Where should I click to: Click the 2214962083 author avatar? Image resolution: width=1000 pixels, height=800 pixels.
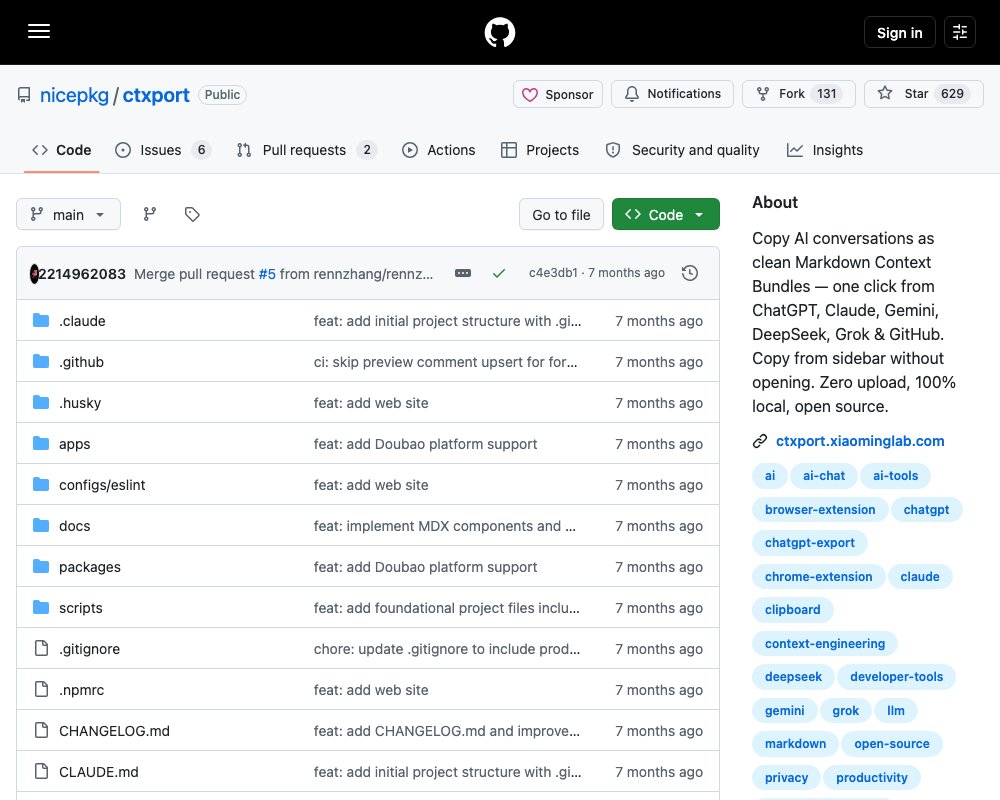[x=34, y=274]
